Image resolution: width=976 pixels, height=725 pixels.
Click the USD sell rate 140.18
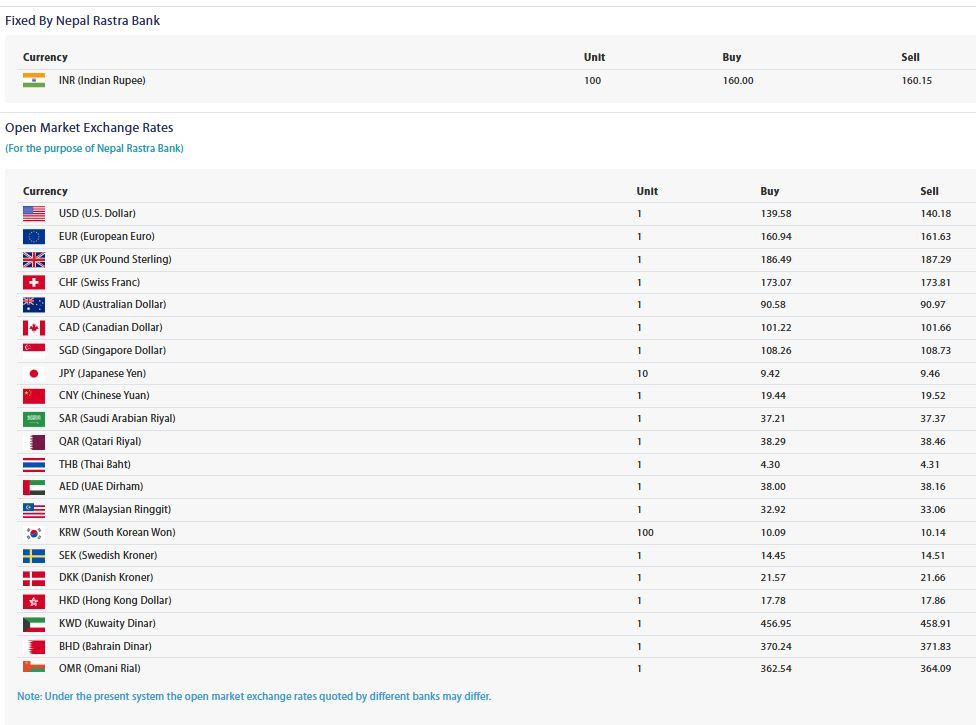pyautogui.click(x=936, y=213)
